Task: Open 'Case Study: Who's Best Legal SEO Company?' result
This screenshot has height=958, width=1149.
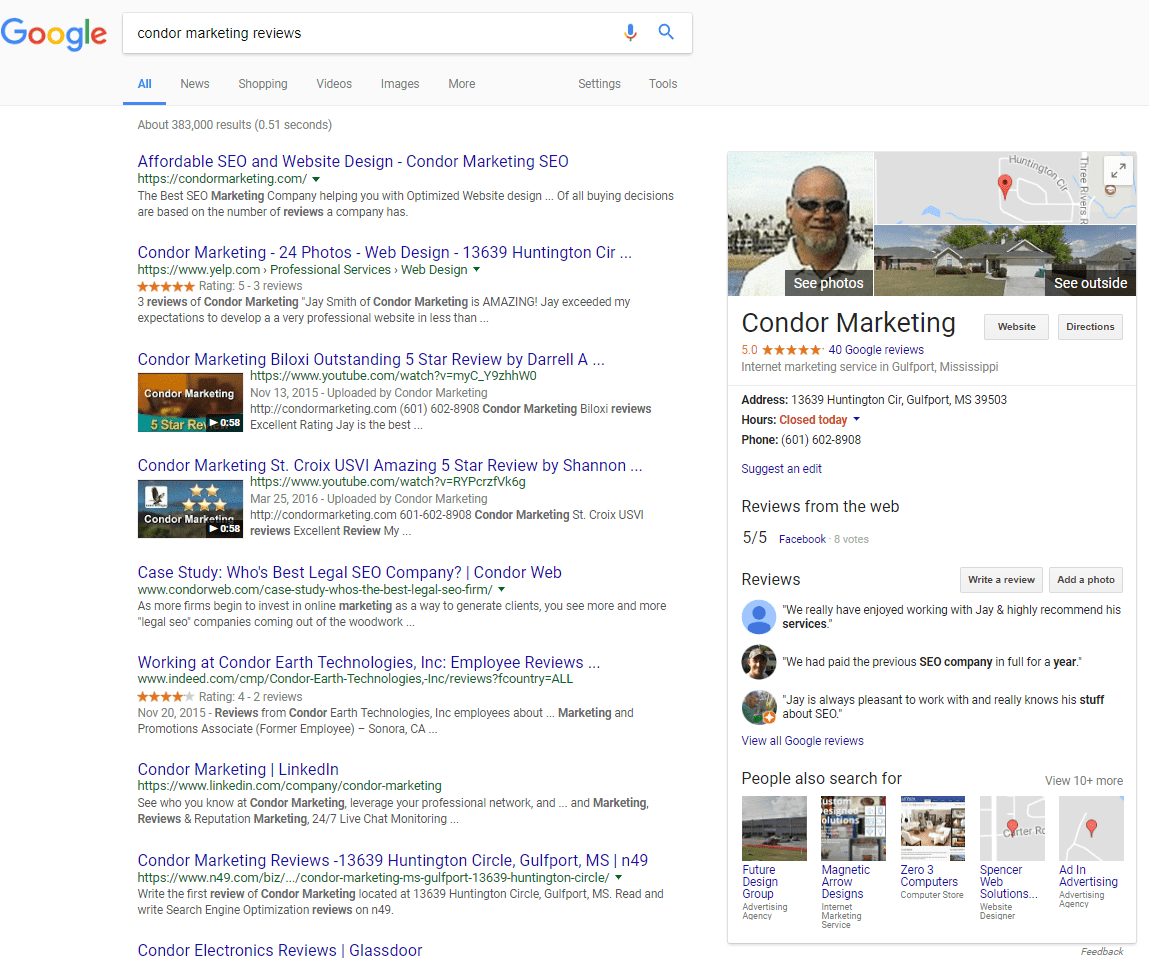Action: click(350, 572)
